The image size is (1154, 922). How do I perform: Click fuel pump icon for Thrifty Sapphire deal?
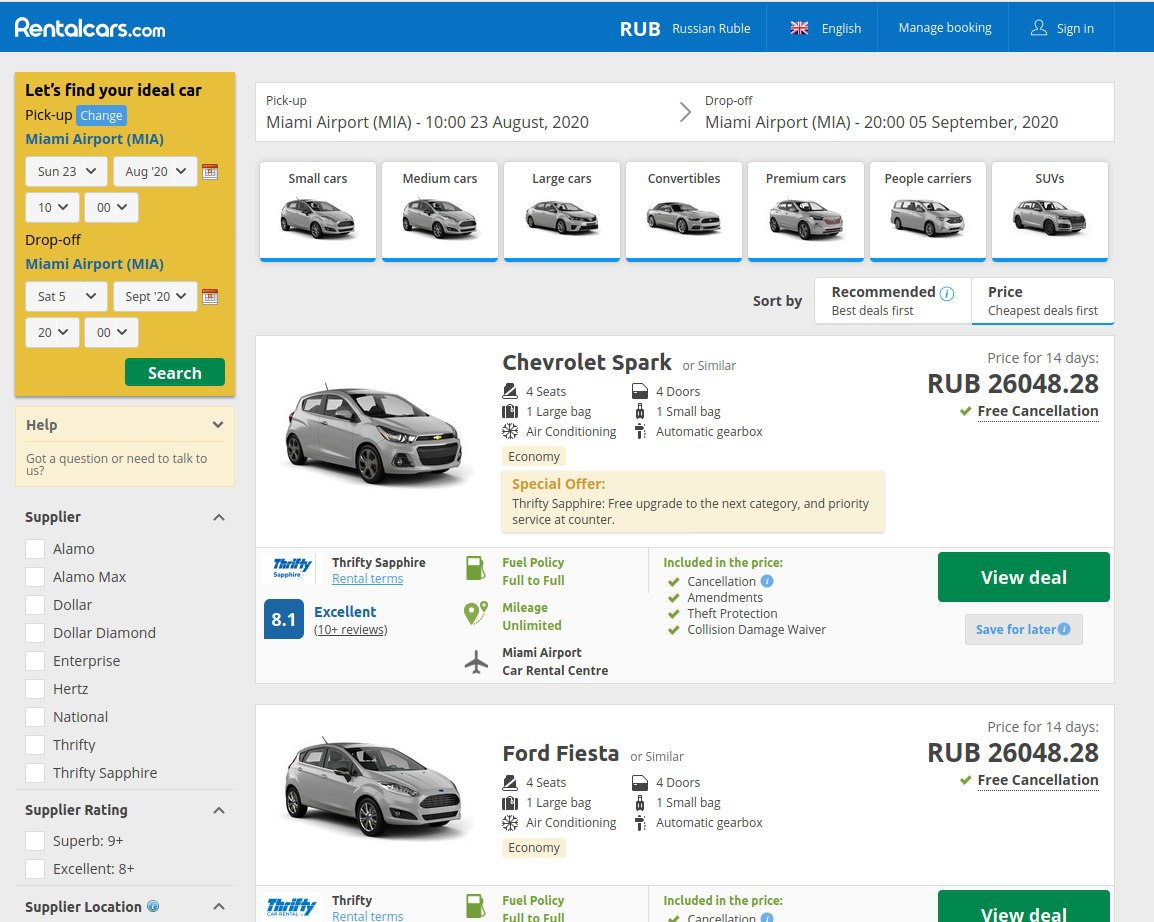475,569
